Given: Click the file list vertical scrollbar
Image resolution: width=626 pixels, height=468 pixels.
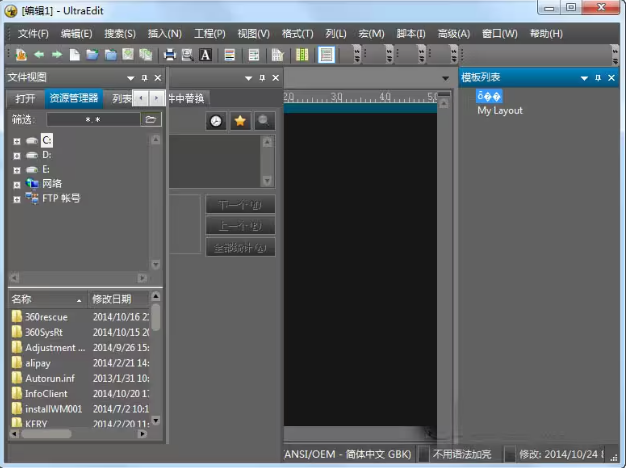Looking at the screenshot, I should click(156, 360).
